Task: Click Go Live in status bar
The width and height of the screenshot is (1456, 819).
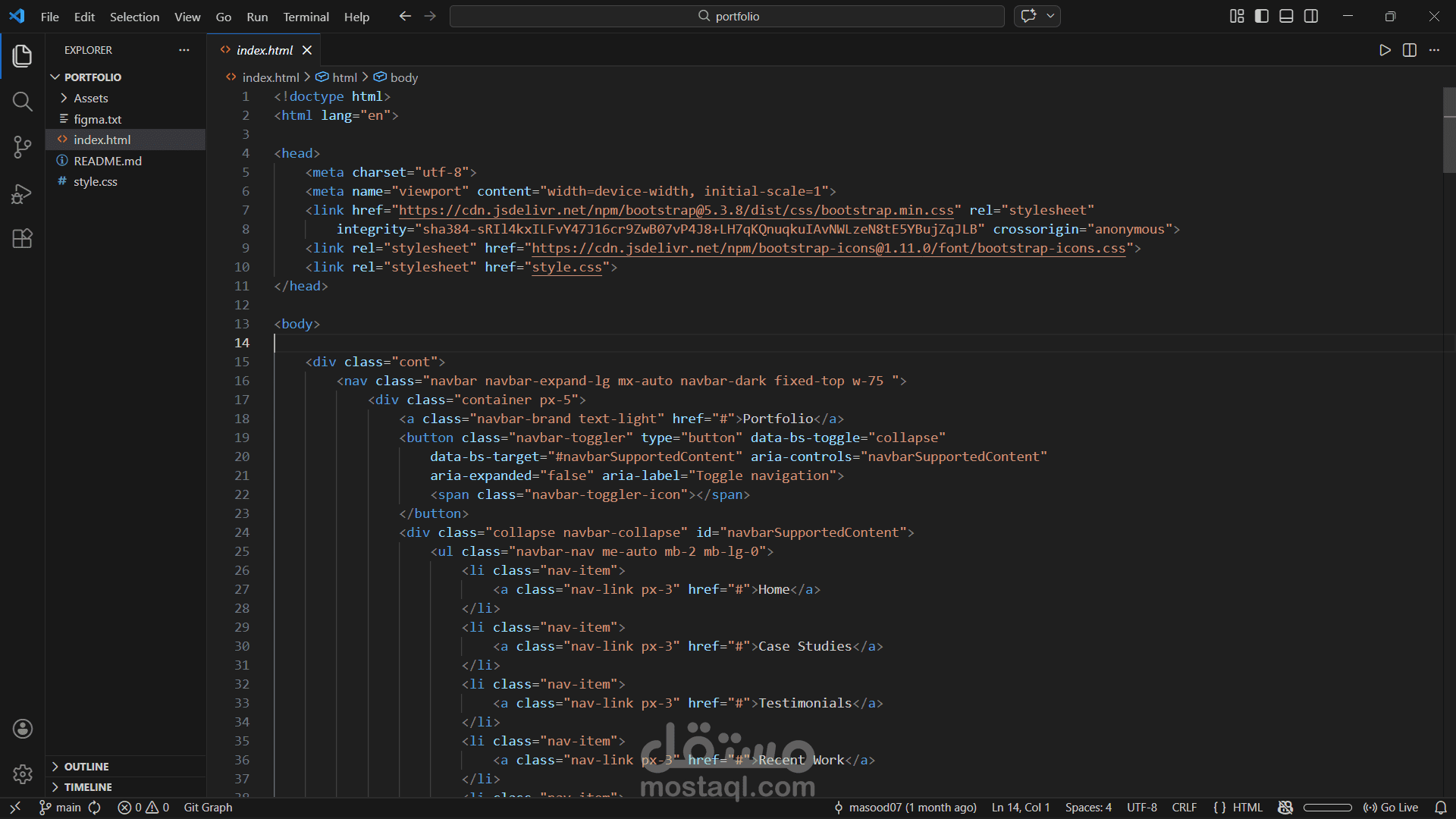Action: 1391,808
